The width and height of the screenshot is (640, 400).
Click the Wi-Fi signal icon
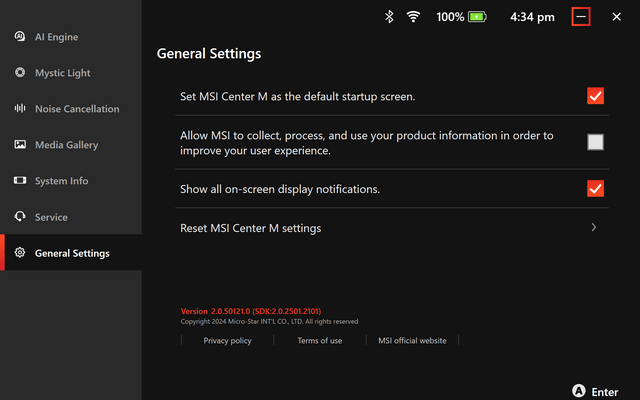[x=413, y=17]
